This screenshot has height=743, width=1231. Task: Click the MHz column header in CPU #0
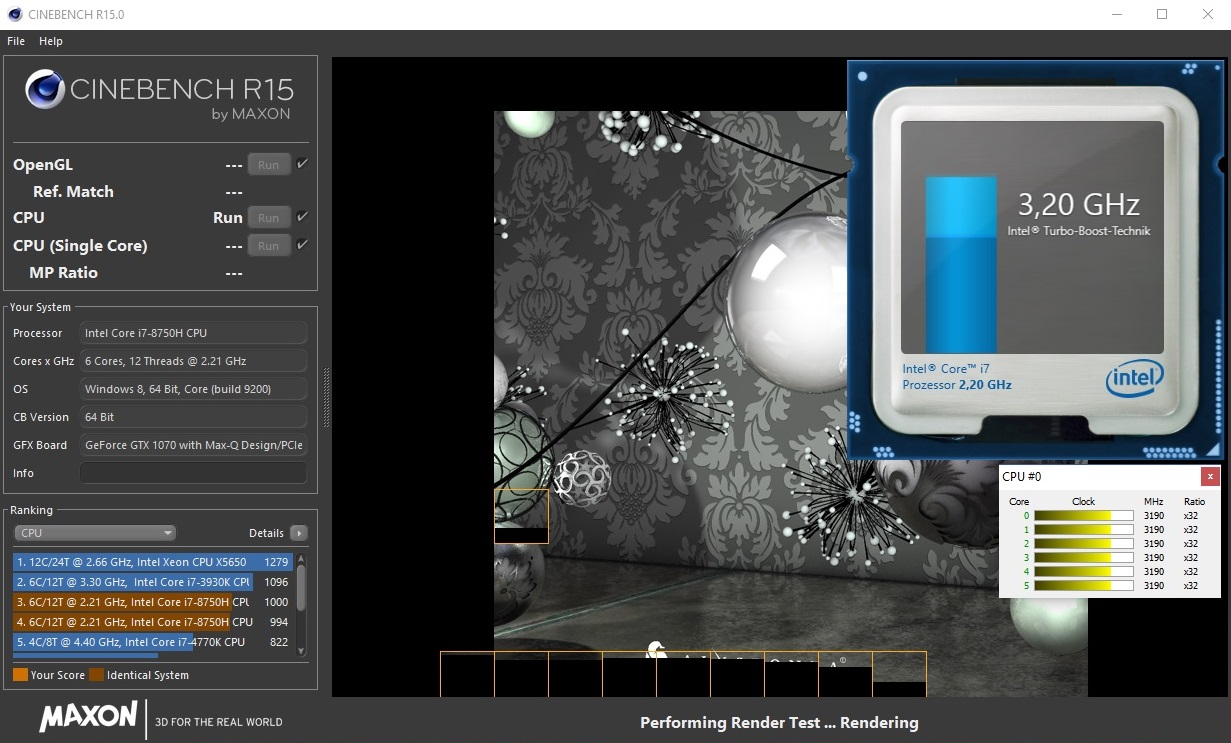click(x=1153, y=501)
